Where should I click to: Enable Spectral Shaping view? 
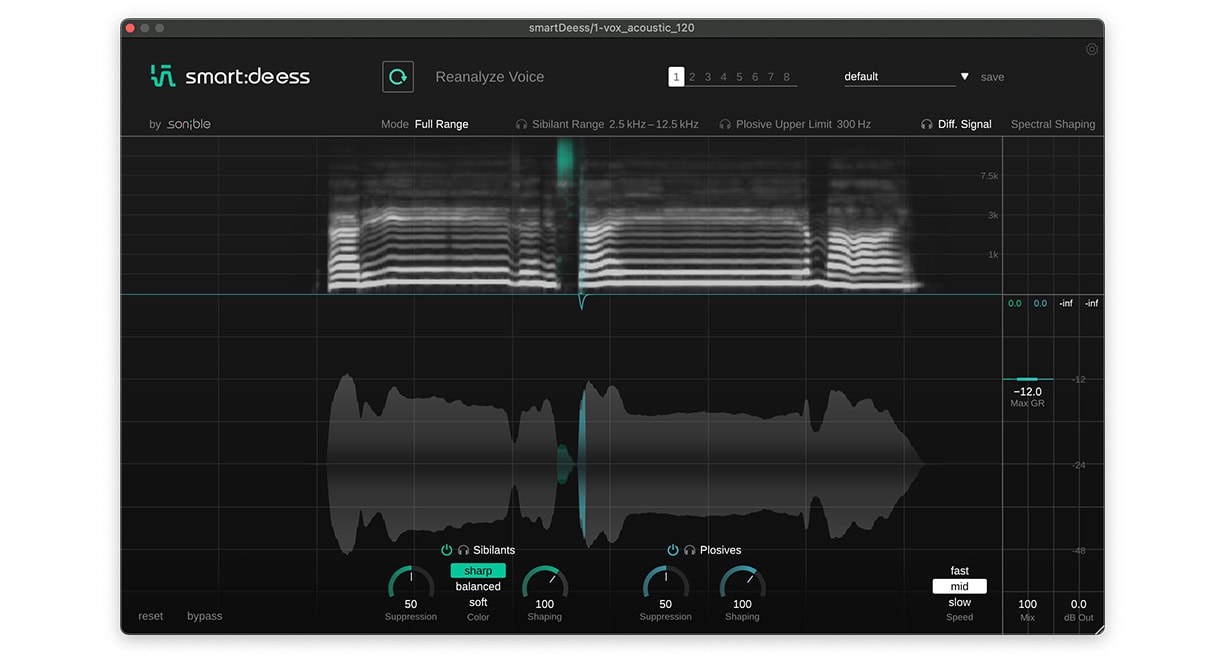tap(1053, 125)
